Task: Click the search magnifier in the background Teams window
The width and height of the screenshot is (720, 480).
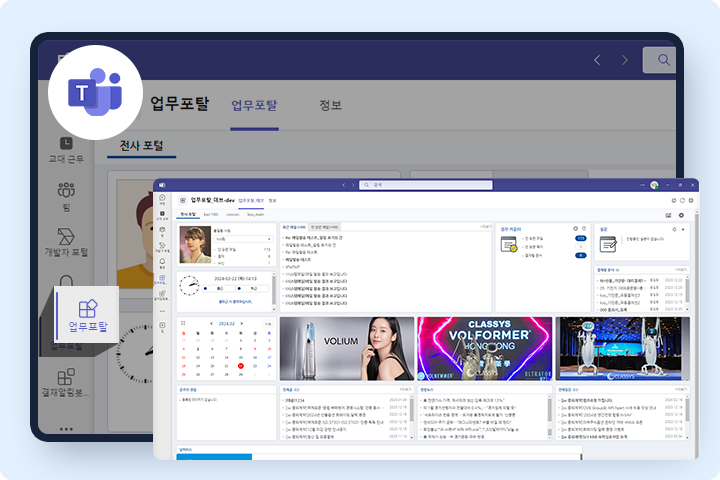Action: click(663, 60)
